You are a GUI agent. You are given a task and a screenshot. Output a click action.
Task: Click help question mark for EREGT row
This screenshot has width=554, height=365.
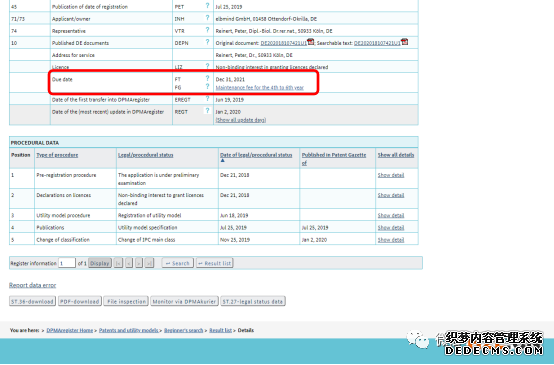[207, 99]
